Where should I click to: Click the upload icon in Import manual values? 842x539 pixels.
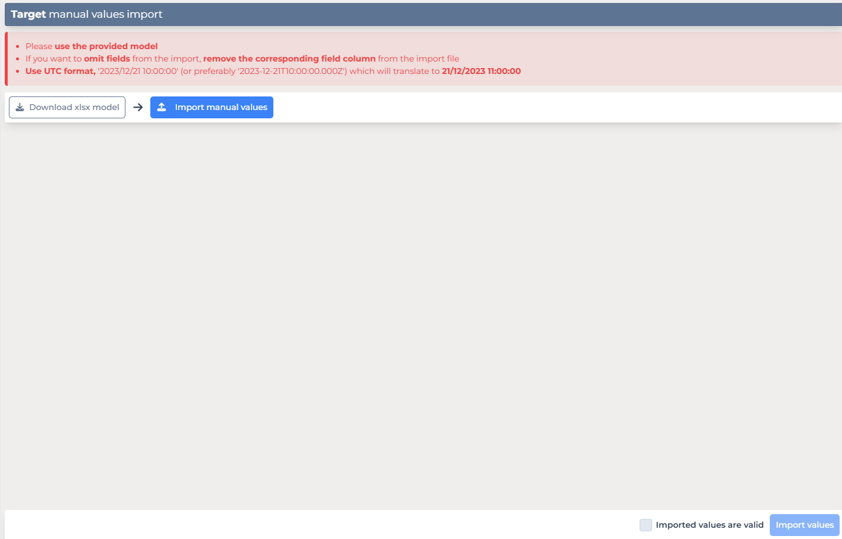[x=162, y=107]
